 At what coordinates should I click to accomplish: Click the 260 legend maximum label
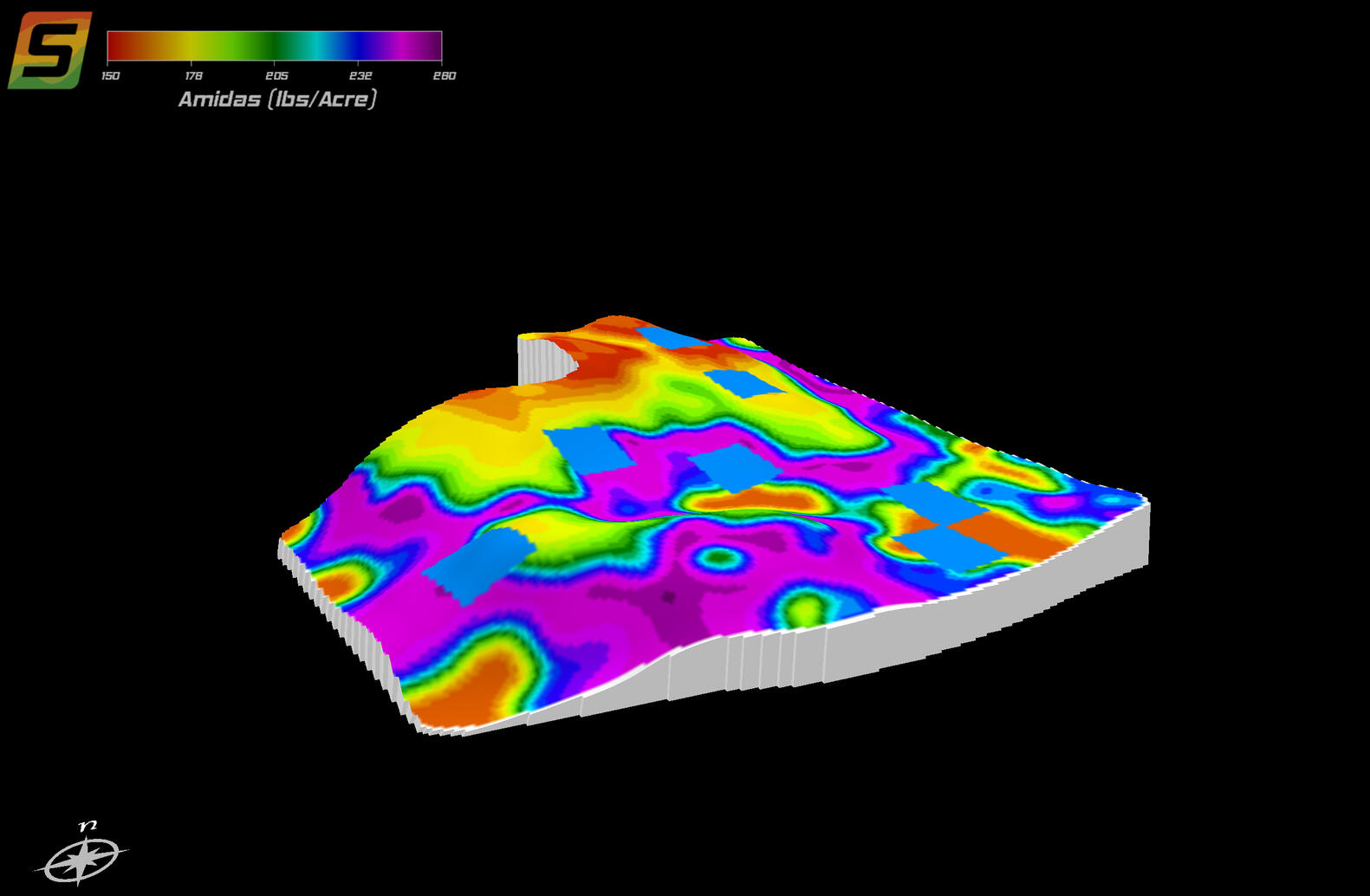[x=444, y=76]
